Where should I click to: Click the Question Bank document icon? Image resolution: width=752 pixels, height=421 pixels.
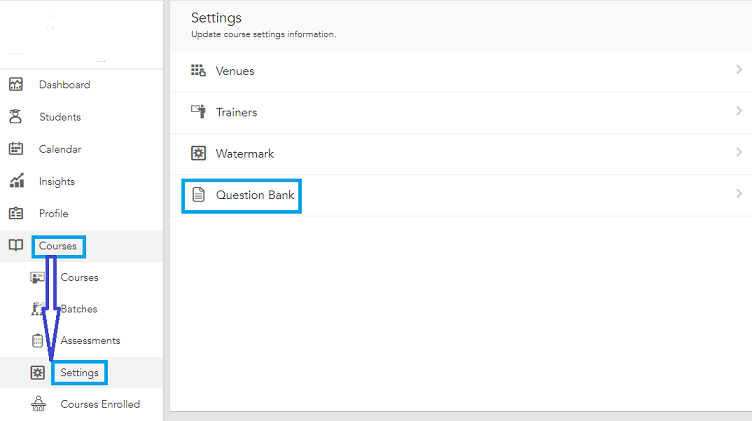(199, 195)
